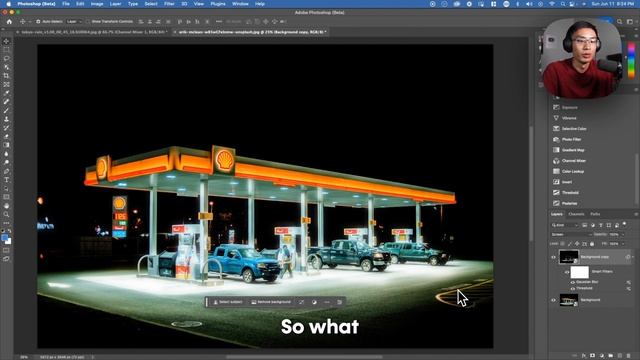Open Move tool preset picker arrow
Image resolution: width=640 pixels, height=360 pixels.
click(x=30, y=21)
